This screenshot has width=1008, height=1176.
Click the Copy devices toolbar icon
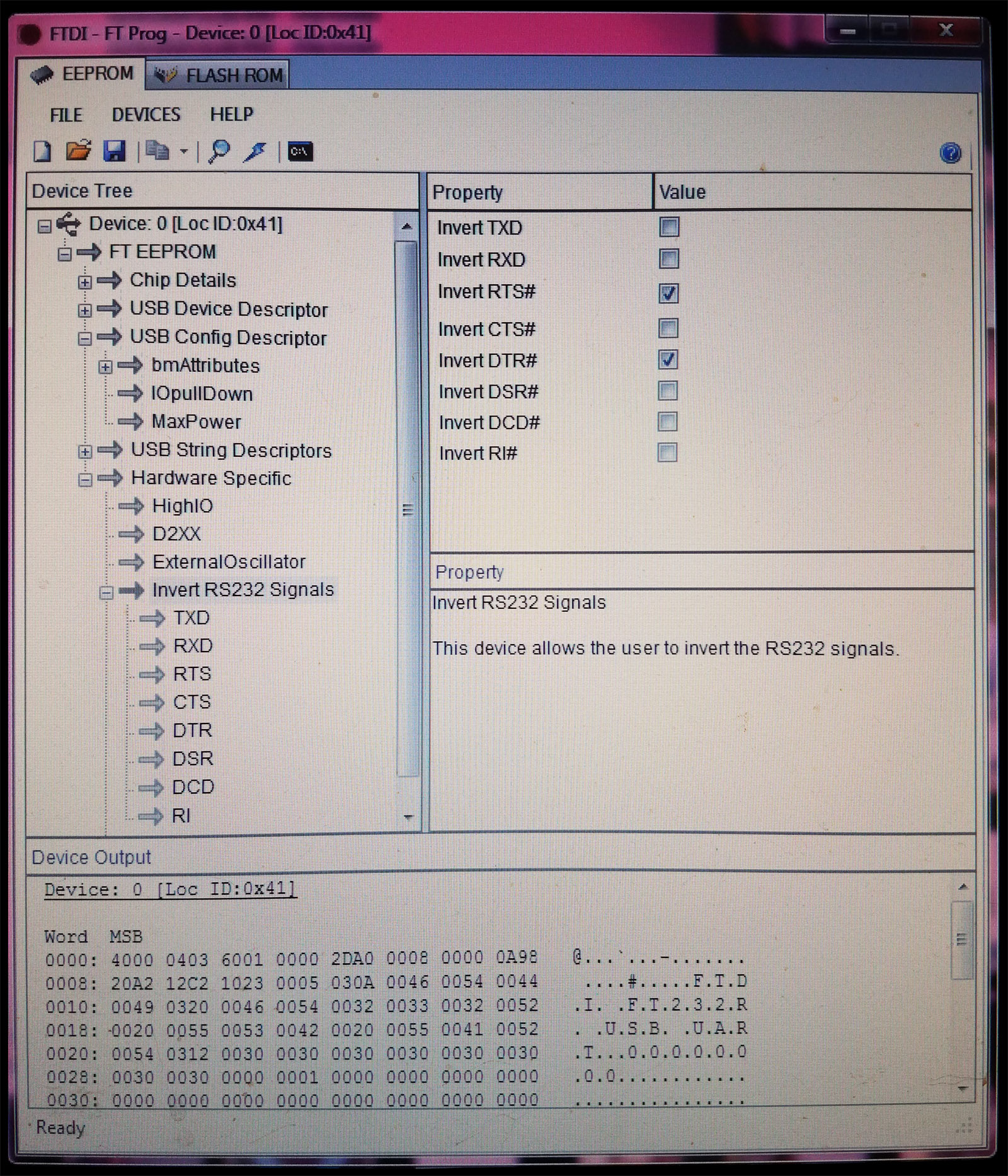(157, 151)
